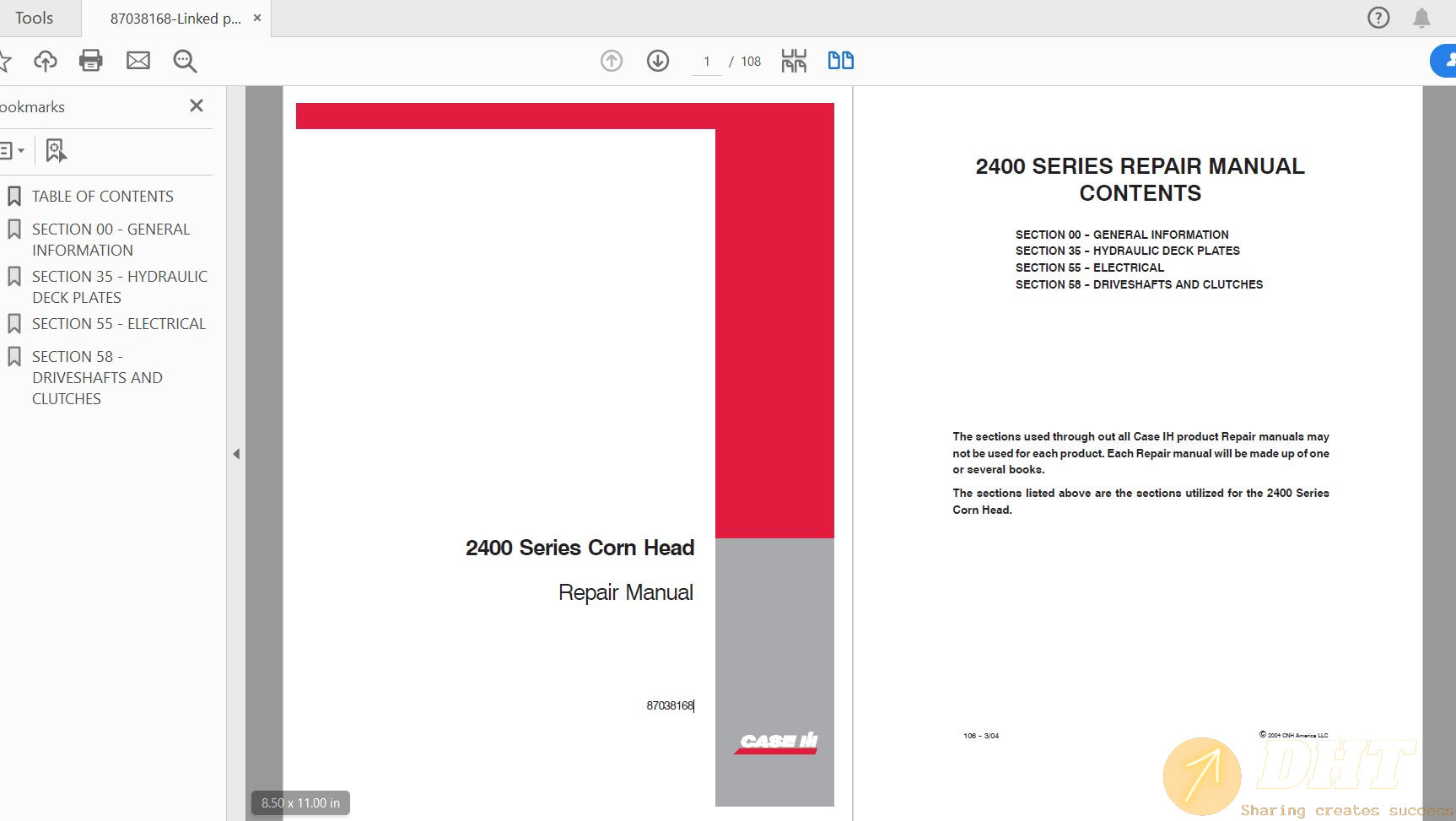Open the page thumbnails organizer
The width and height of the screenshot is (1456, 821).
(x=793, y=61)
